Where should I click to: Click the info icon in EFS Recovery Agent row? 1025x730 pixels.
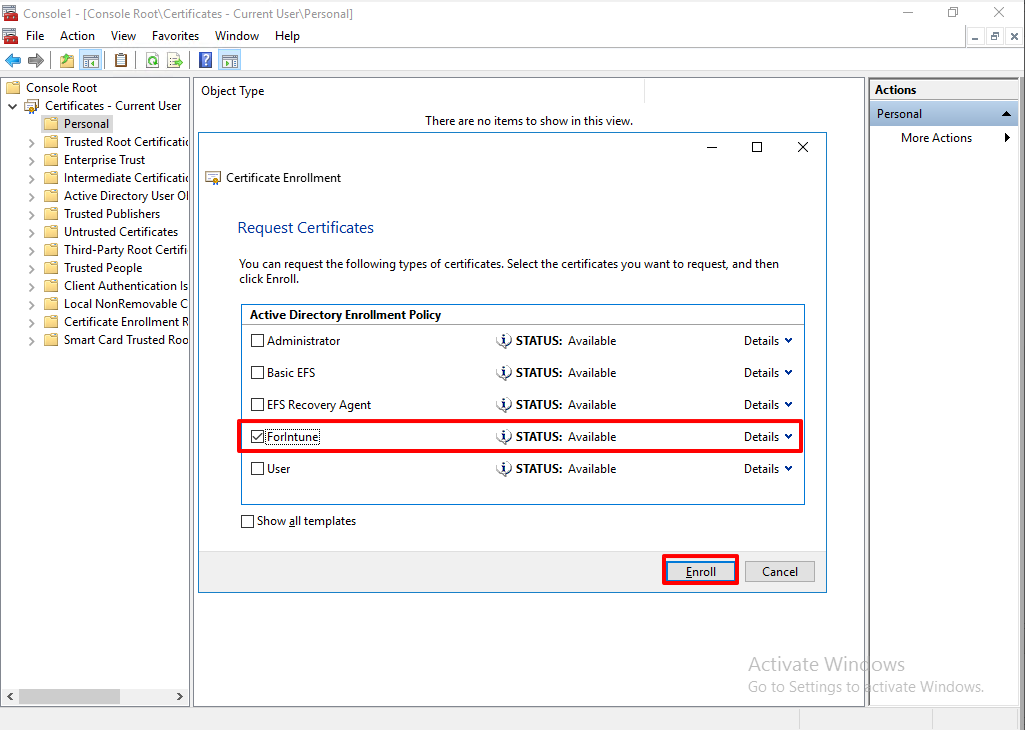point(503,405)
